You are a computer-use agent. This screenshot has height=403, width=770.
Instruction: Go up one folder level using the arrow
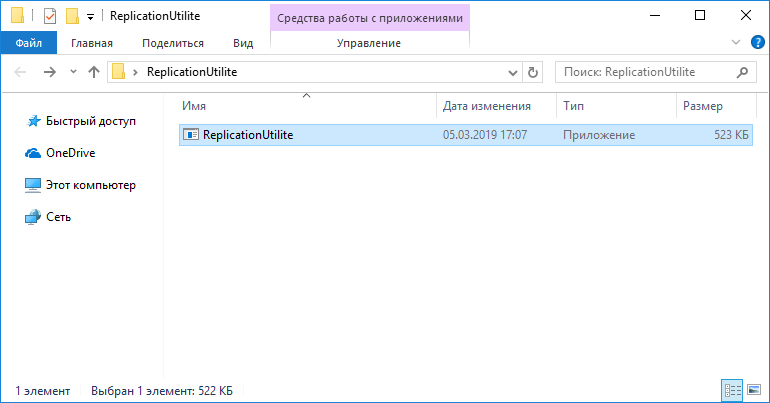(x=94, y=72)
